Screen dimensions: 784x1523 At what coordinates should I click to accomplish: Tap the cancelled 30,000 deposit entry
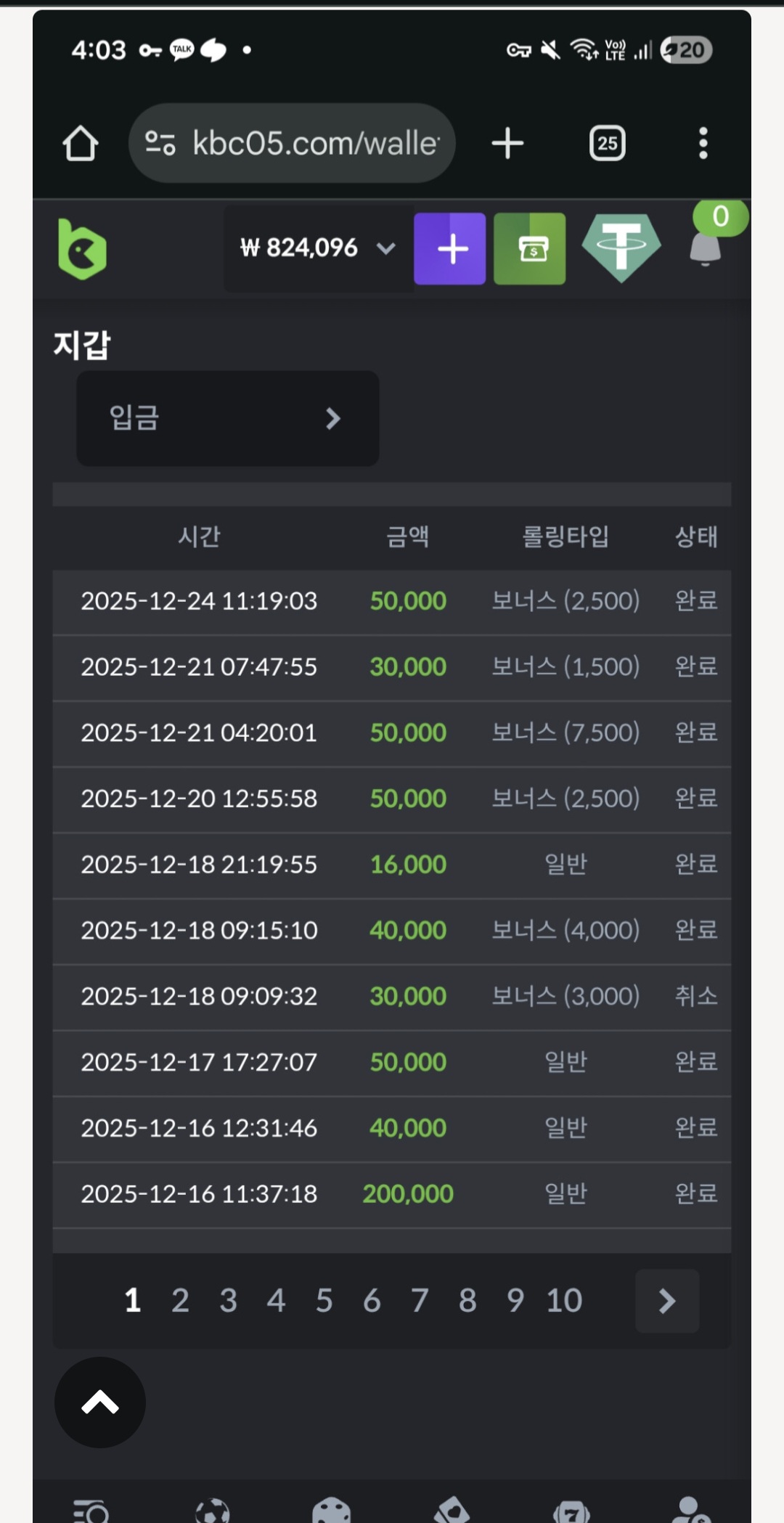(391, 996)
